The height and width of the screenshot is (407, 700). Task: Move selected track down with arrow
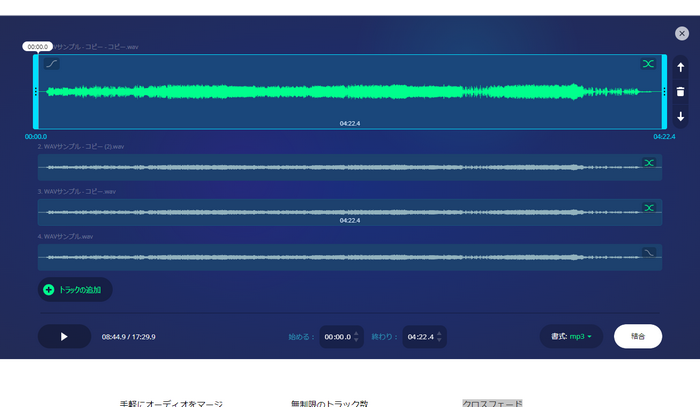coord(680,116)
